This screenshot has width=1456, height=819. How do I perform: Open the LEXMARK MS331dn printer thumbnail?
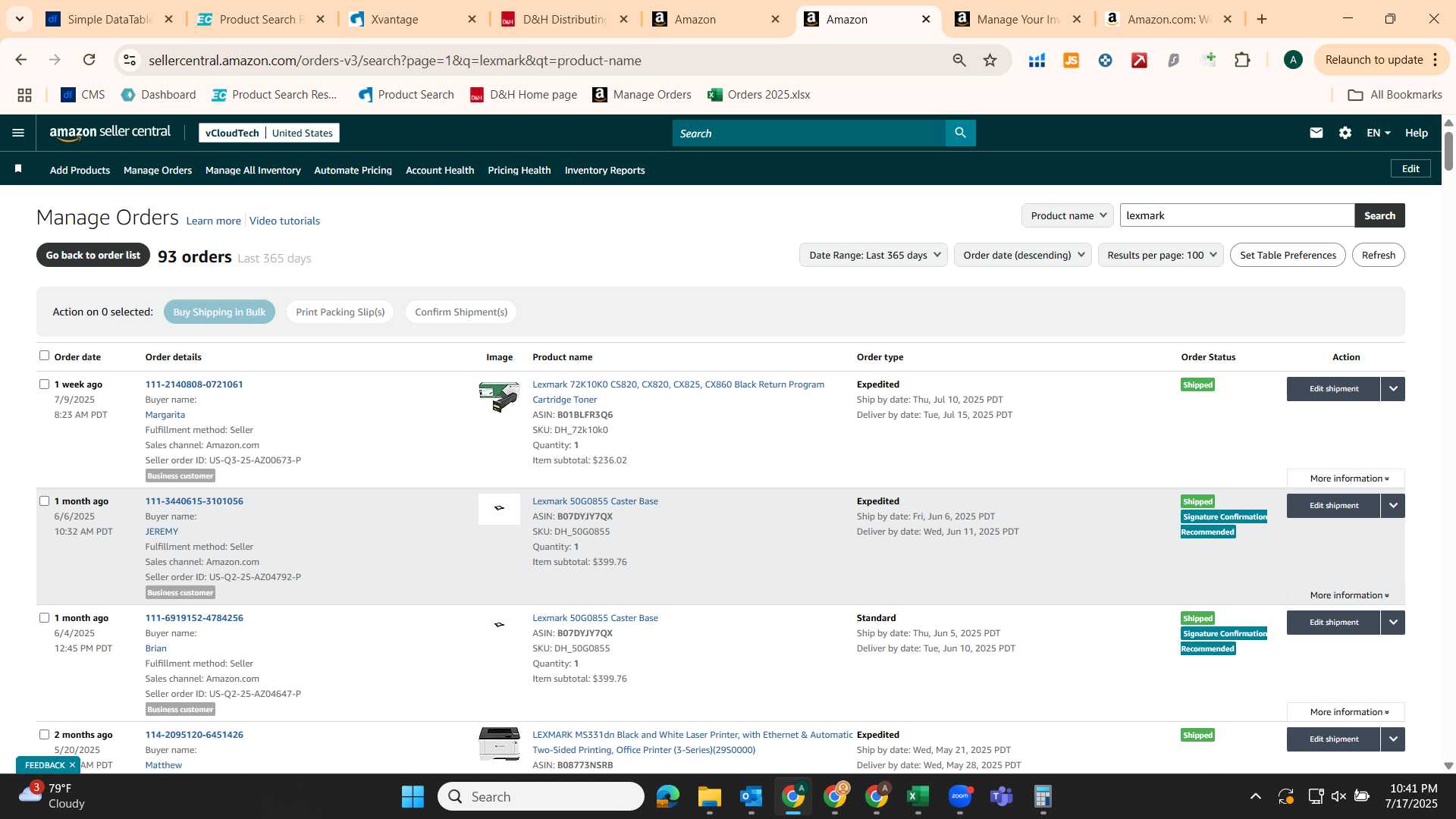pos(499,744)
